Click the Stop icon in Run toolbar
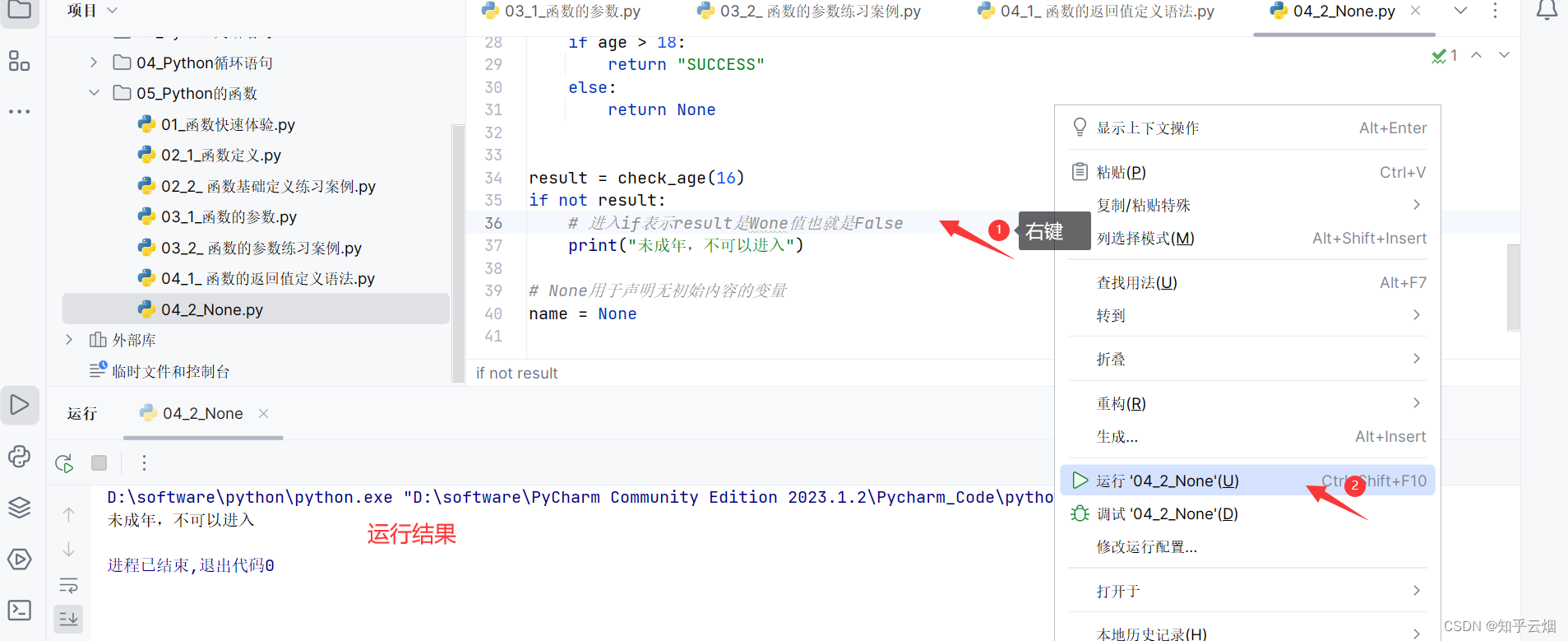The width and height of the screenshot is (1568, 641). (99, 462)
